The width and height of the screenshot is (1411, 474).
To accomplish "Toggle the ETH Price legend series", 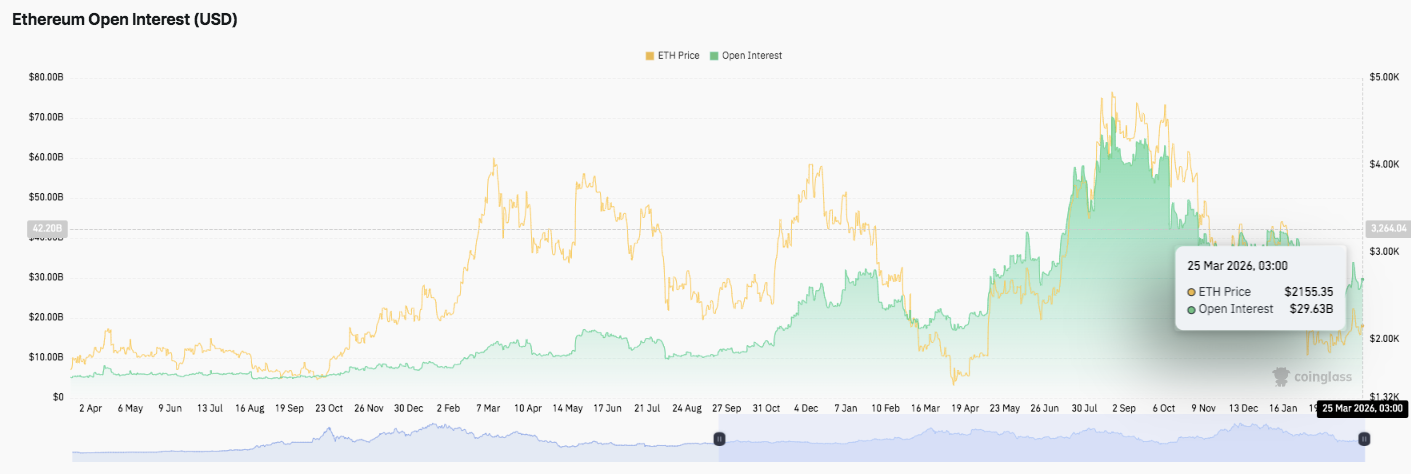I will (x=675, y=55).
